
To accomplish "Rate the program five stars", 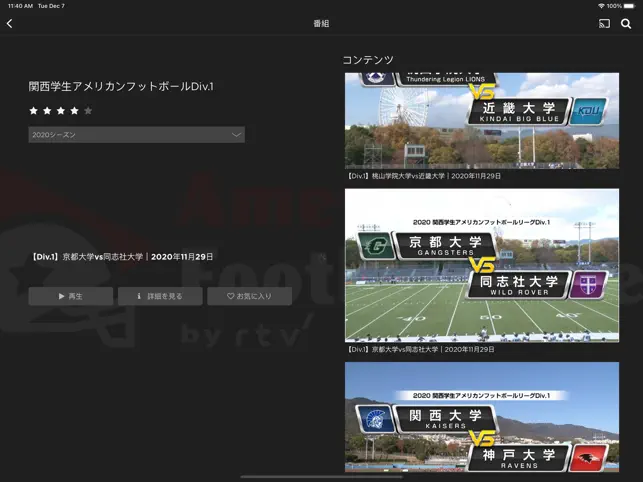I will 88,110.
